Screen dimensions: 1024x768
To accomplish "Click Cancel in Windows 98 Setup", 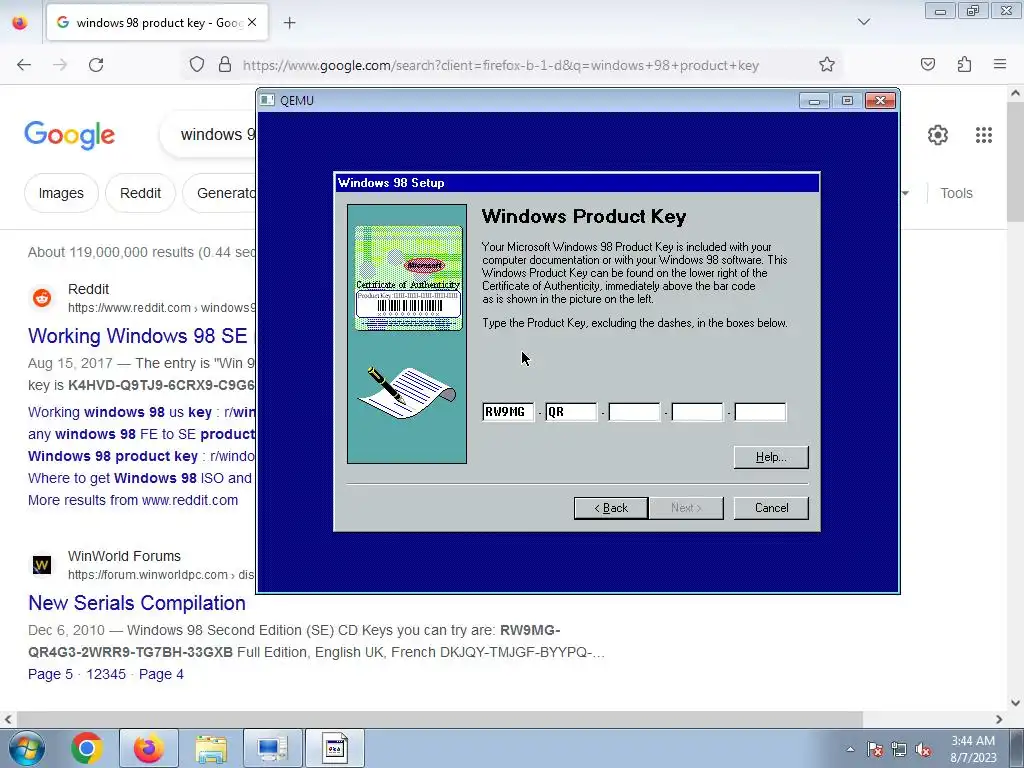I will pos(771,508).
